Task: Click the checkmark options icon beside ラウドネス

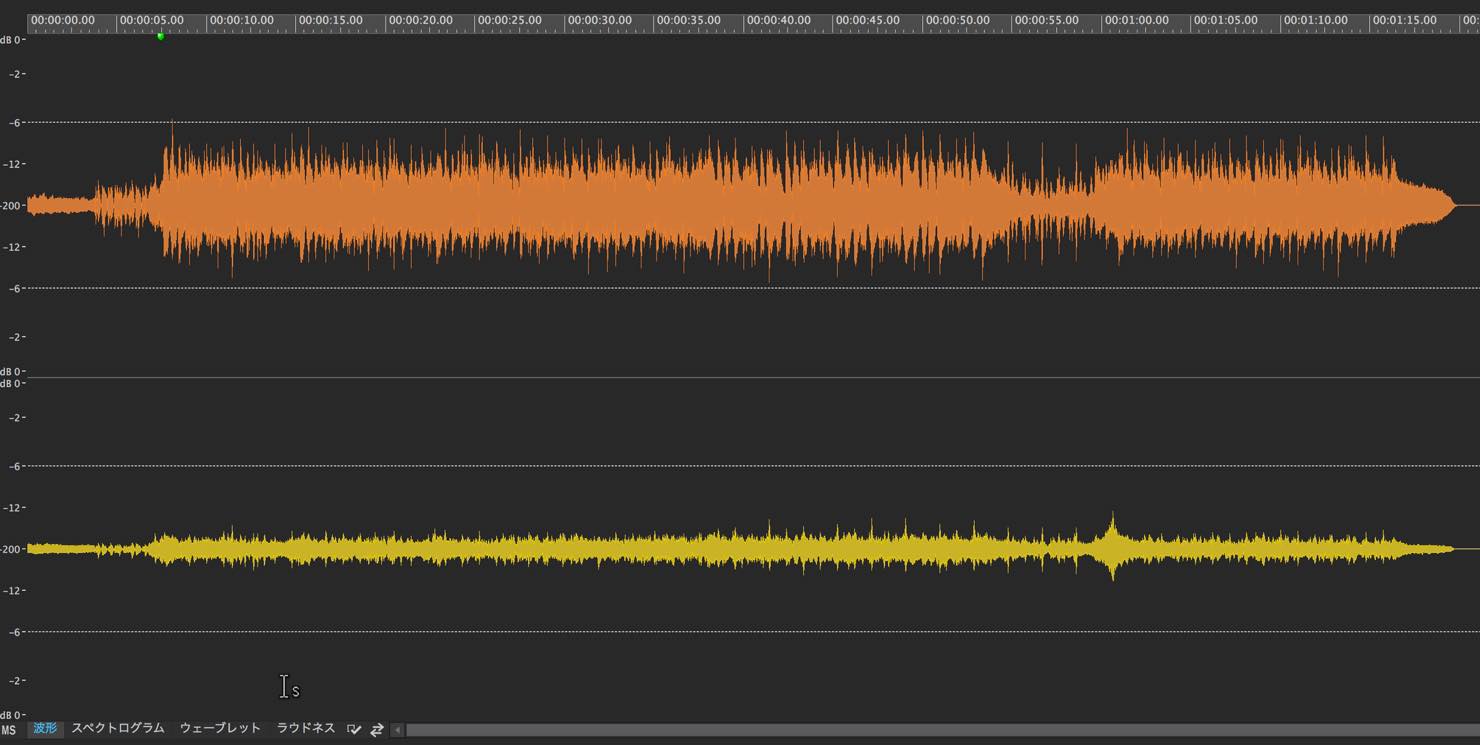Action: (x=354, y=730)
